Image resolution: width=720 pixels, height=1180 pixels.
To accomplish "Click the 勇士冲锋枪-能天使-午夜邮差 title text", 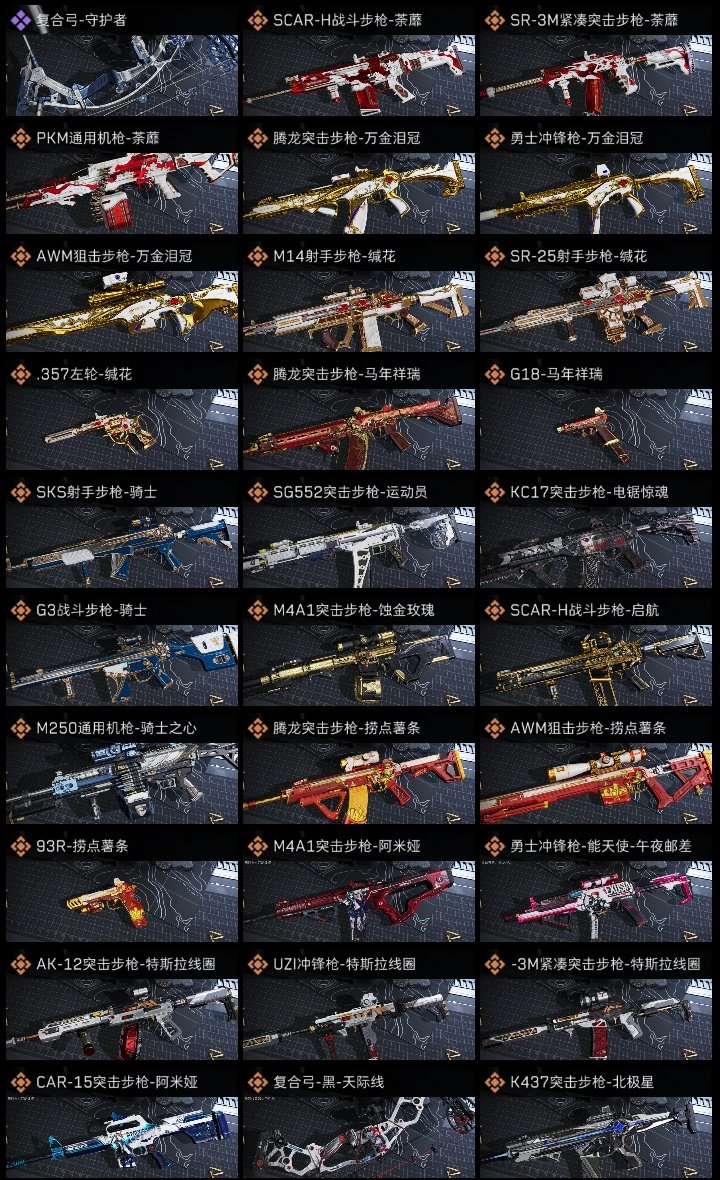I will coord(600,846).
